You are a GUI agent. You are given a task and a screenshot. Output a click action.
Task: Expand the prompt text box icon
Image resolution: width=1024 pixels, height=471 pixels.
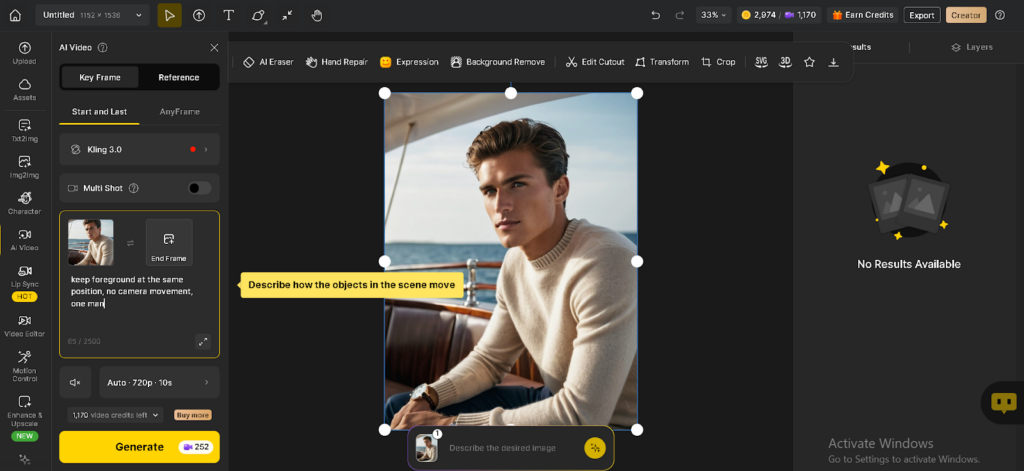203,341
